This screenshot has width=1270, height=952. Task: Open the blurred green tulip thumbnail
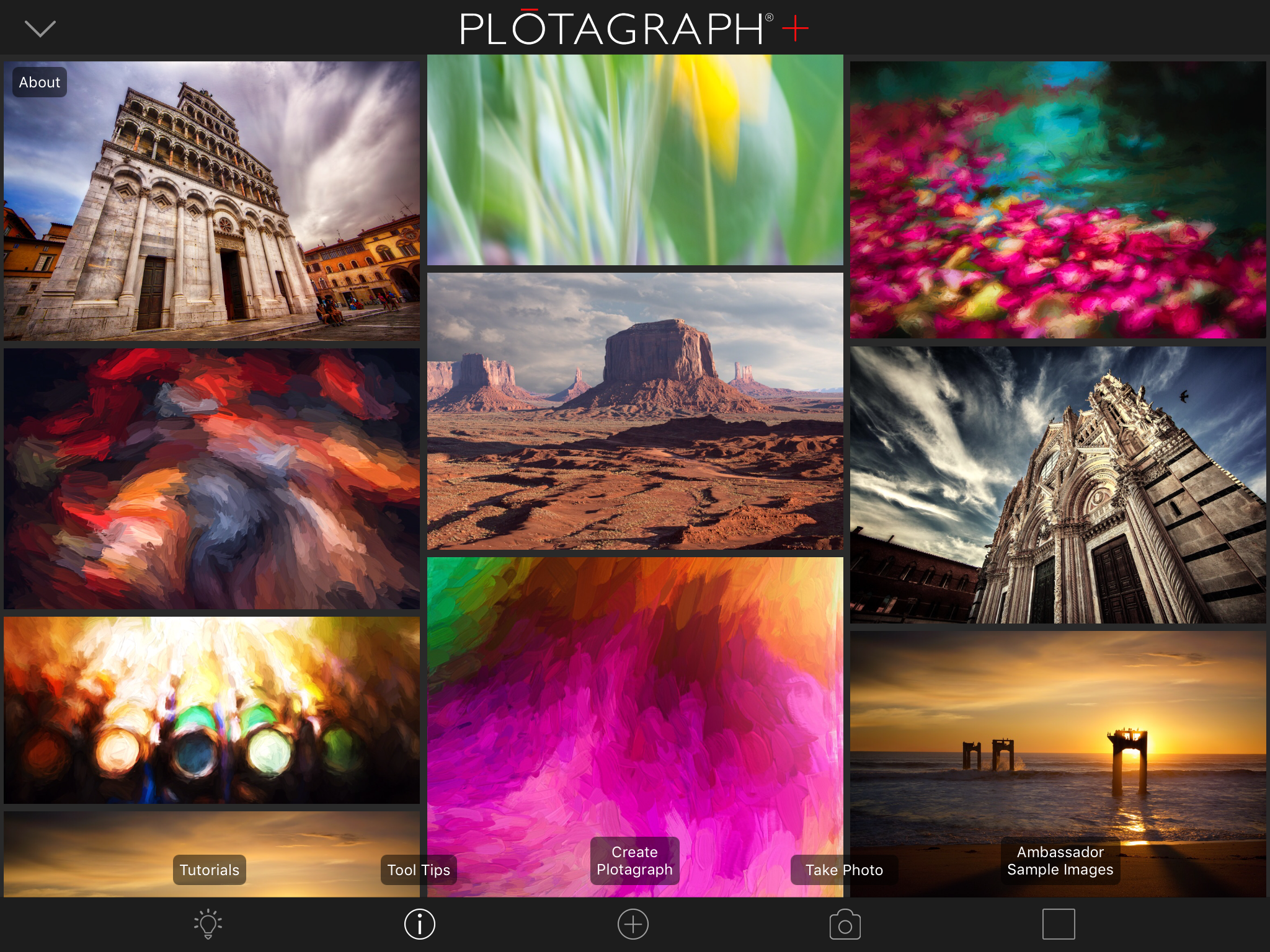click(635, 160)
